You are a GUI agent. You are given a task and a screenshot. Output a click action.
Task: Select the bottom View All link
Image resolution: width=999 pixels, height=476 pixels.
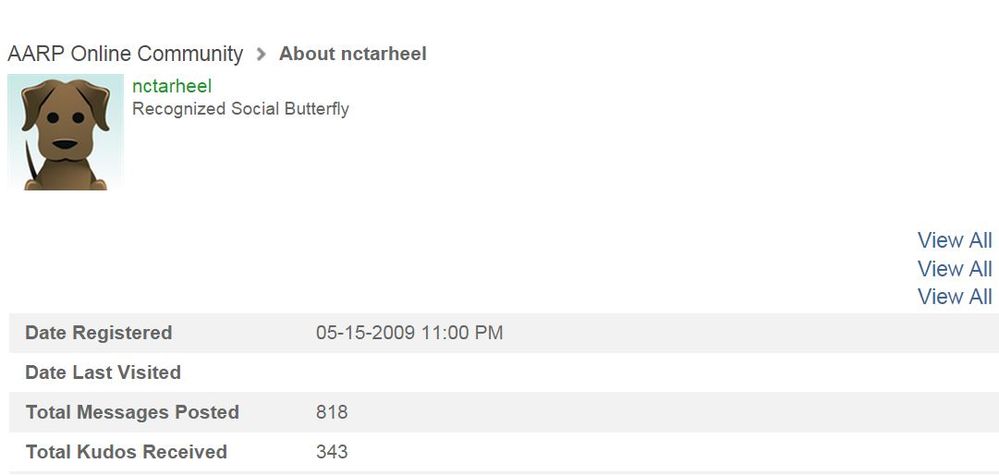(x=954, y=297)
